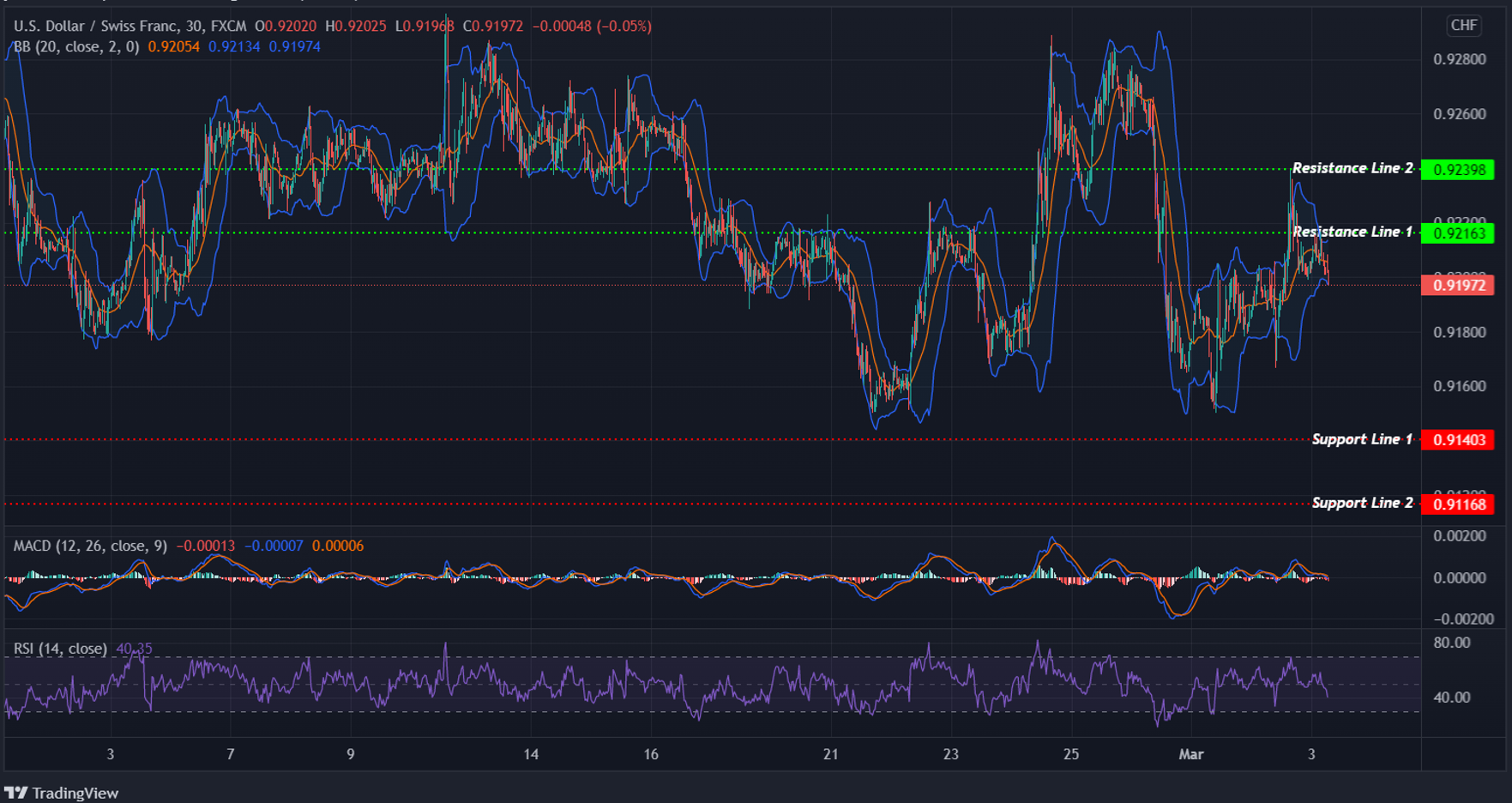The width and height of the screenshot is (1512, 803).
Task: Select the MACD (12, 26, close, 9) legend
Action: coord(90,546)
